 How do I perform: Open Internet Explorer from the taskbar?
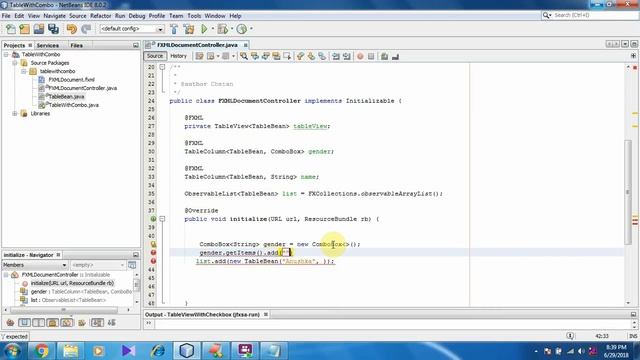(158, 351)
